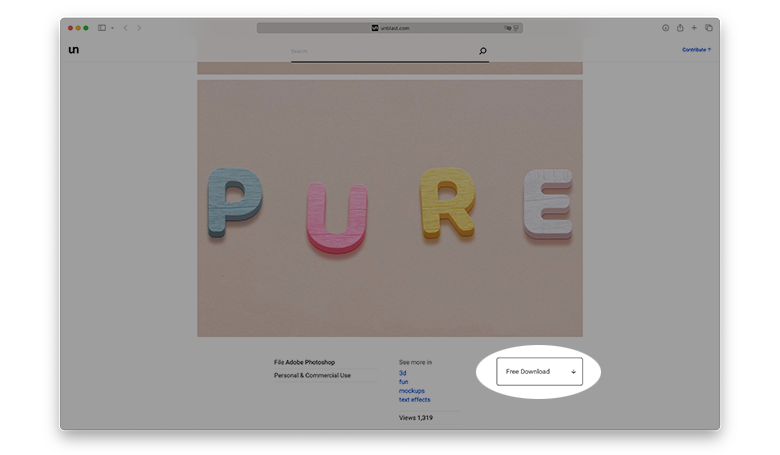The width and height of the screenshot is (780, 455).
Task: Click the privacy report icon in address bar
Action: pos(507,28)
